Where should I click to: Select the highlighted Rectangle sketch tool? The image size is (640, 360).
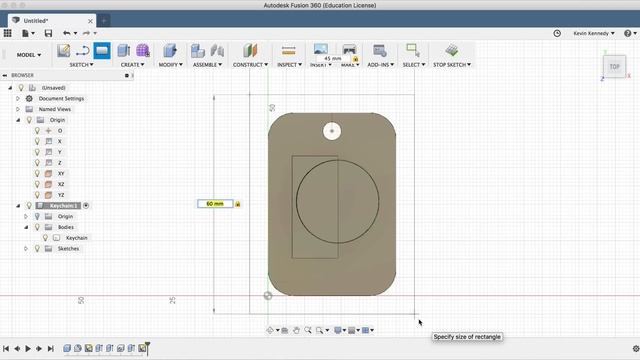click(102, 51)
